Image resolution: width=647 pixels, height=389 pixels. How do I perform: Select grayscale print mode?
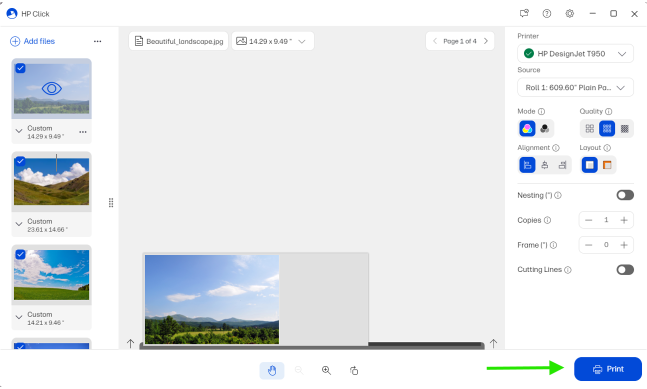[x=545, y=129]
